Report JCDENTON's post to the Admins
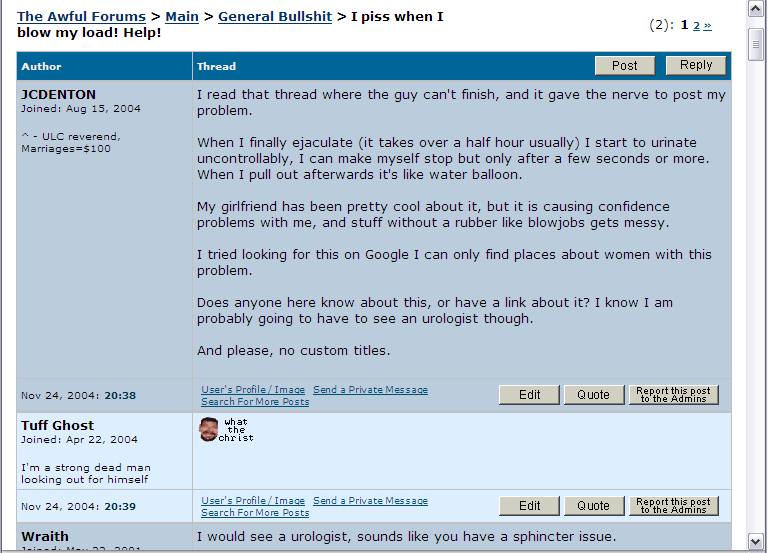Screen dimensions: 768x553 (673, 395)
